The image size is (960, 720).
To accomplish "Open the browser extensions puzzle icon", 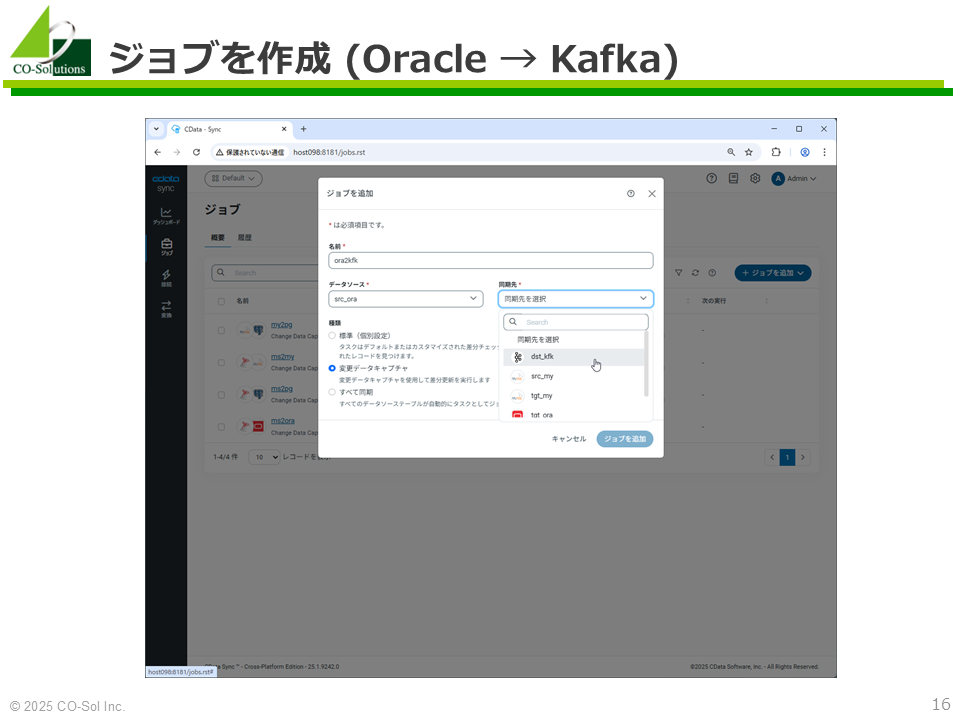I will [x=776, y=152].
